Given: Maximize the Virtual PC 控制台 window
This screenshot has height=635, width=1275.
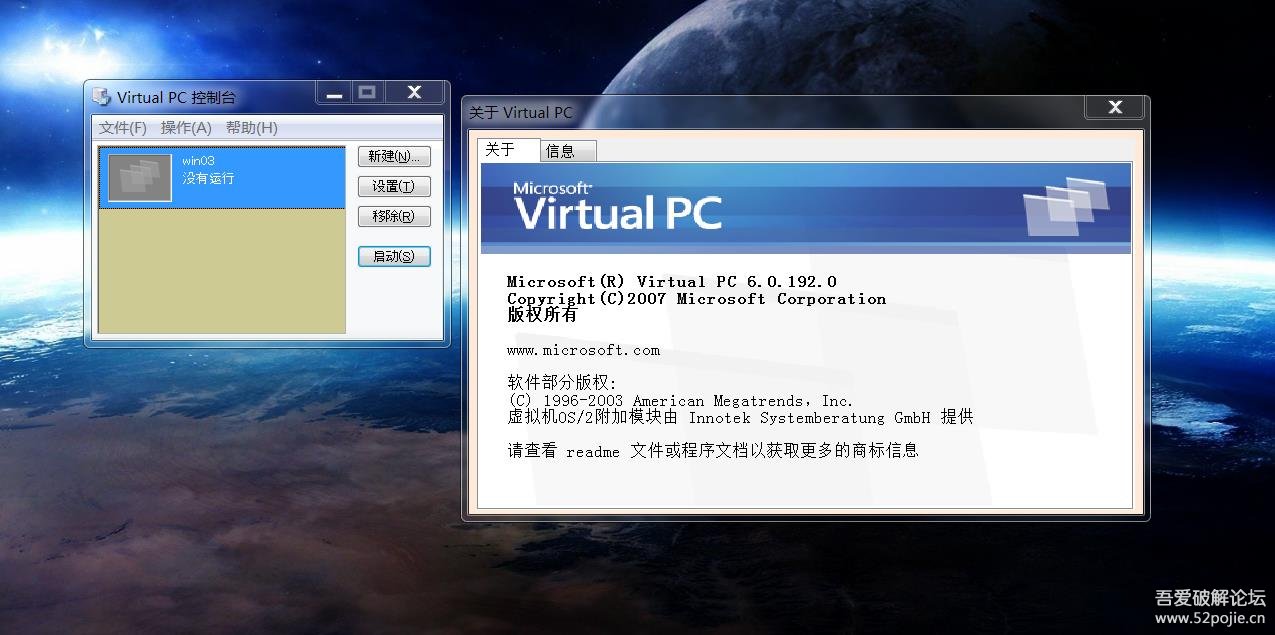Looking at the screenshot, I should (x=367, y=93).
